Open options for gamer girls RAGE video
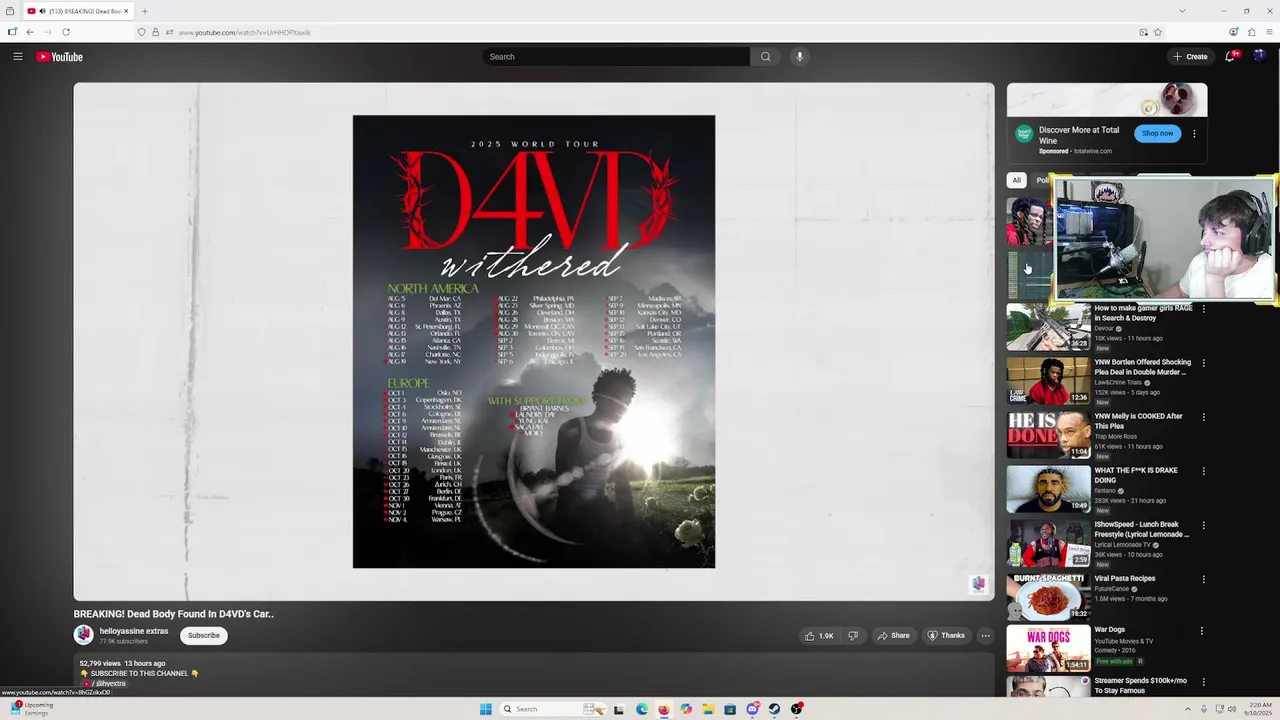Image resolution: width=1280 pixels, height=720 pixels. tap(1203, 309)
